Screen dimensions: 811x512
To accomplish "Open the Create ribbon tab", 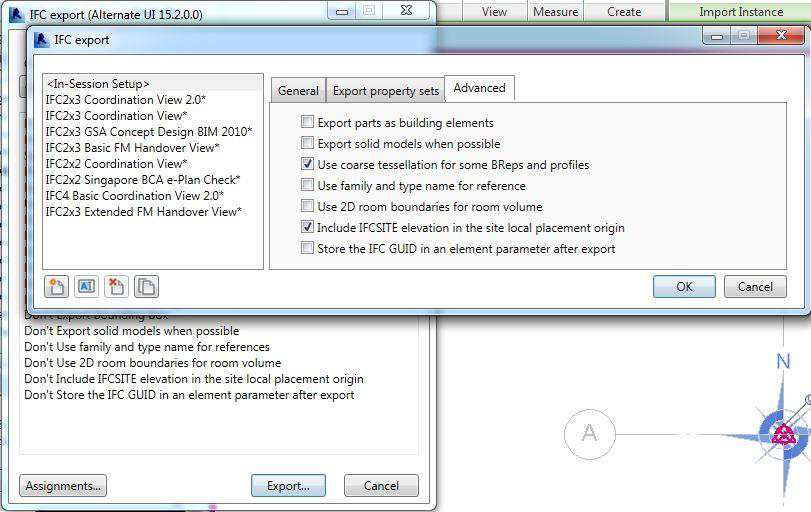I will click(x=624, y=11).
